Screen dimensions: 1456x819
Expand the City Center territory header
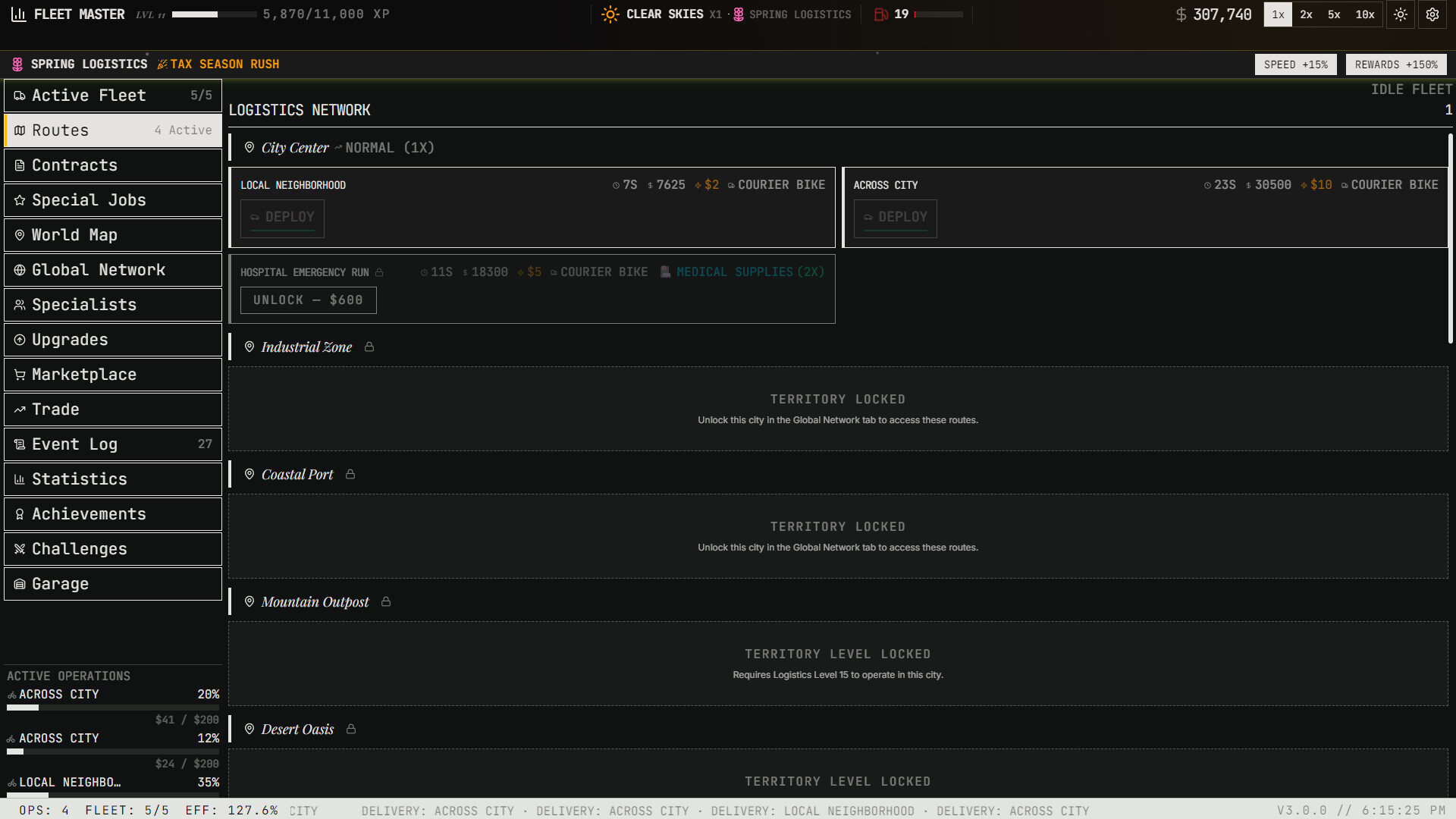coord(295,148)
